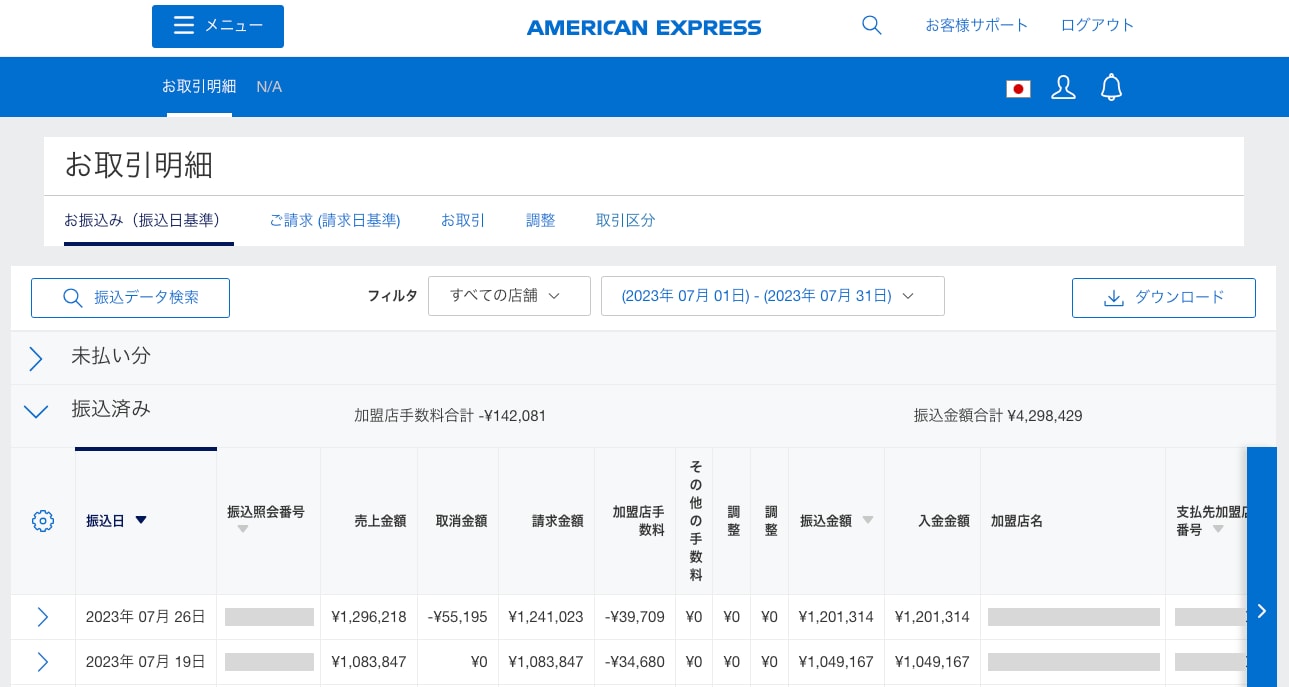Open the date range dropdown
The image size is (1289, 687).
coord(772,296)
